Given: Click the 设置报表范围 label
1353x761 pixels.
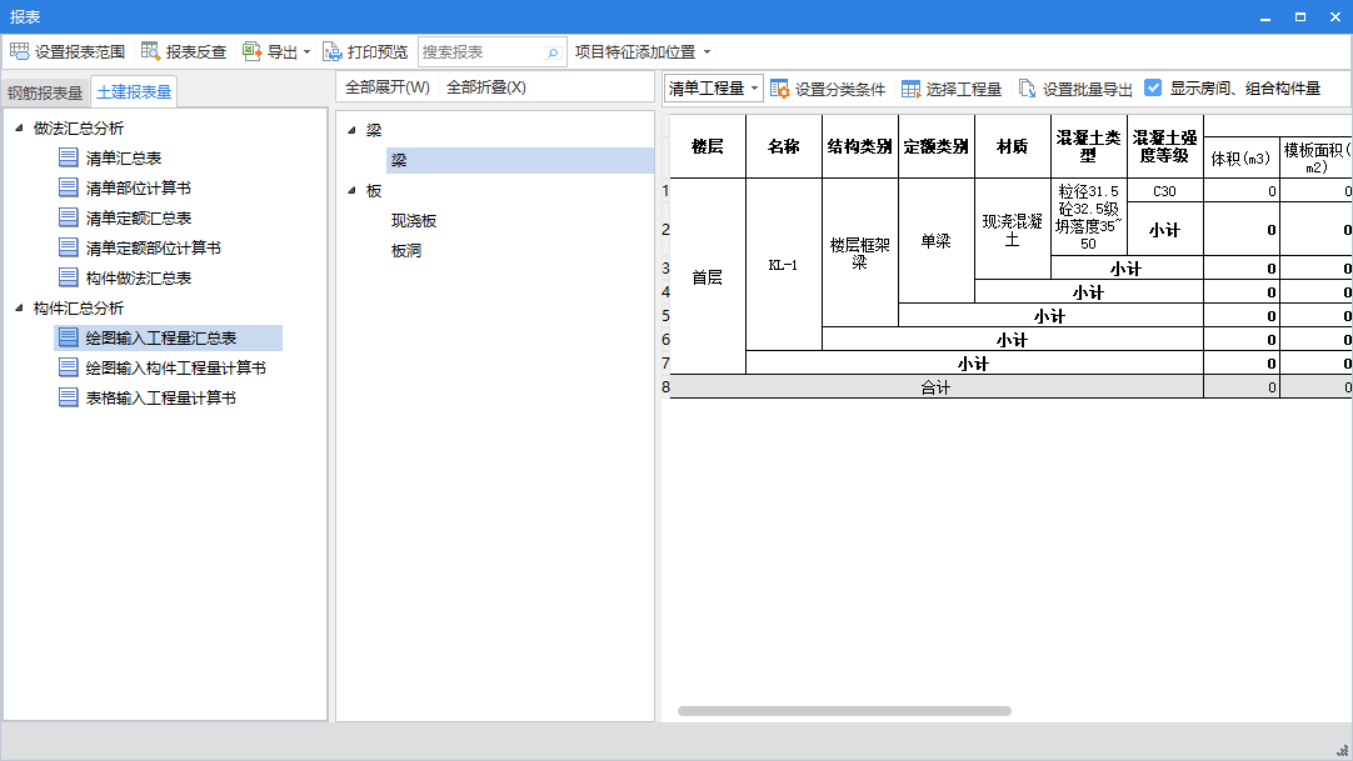Looking at the screenshot, I should (x=80, y=52).
